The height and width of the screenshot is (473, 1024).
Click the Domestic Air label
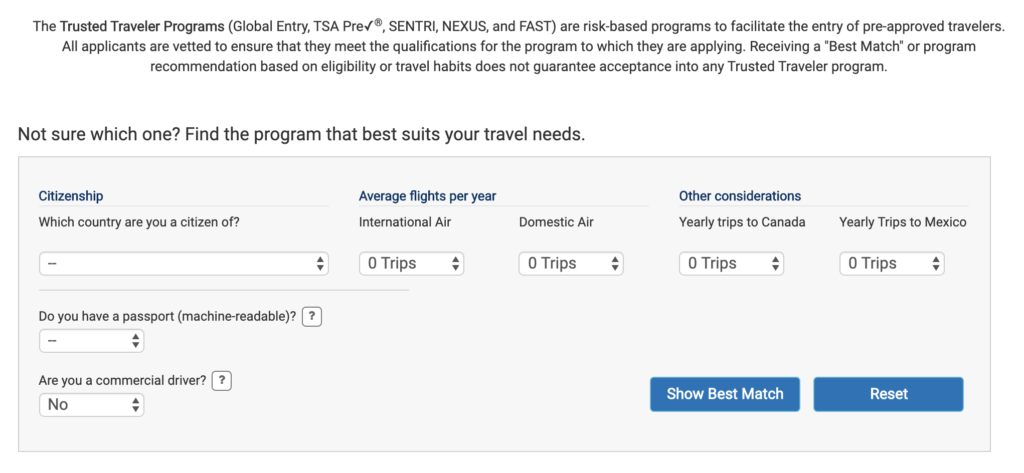coord(556,222)
